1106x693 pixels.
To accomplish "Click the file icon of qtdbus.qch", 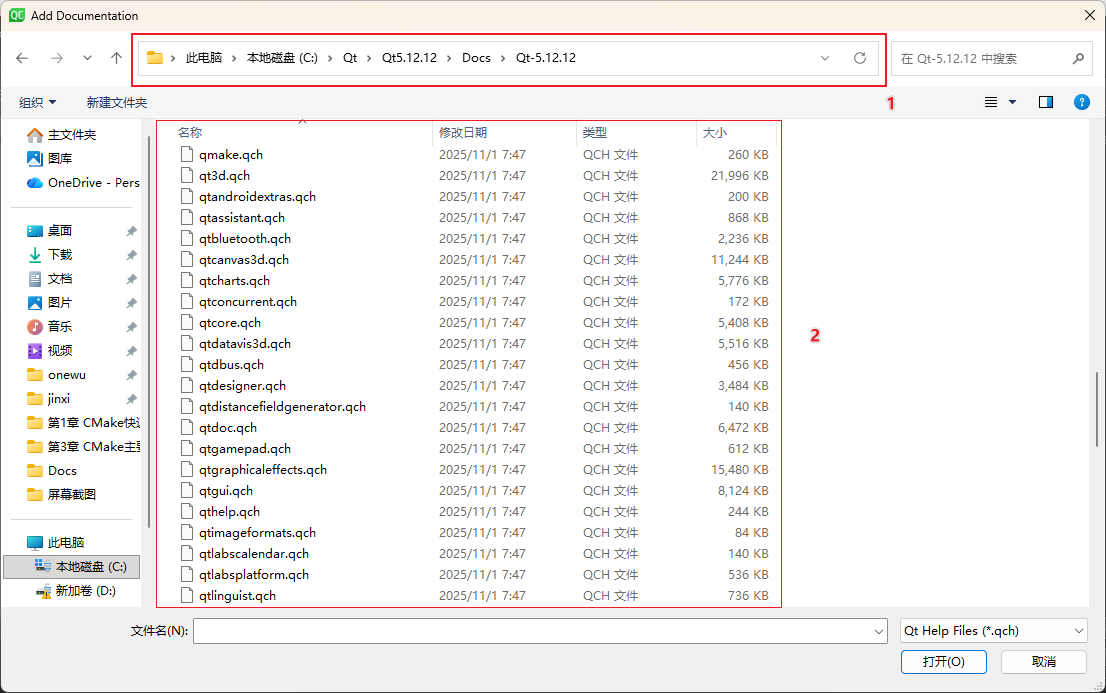I will (187, 365).
